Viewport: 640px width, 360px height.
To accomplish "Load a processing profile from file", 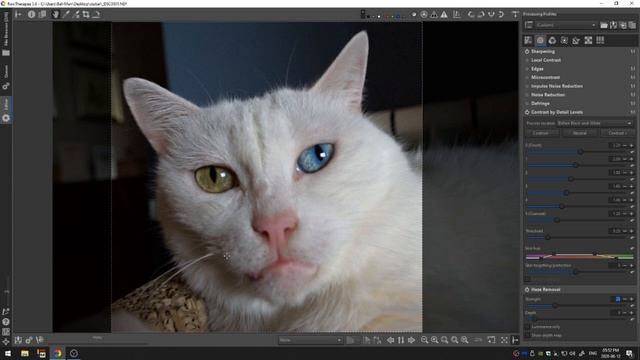I will [x=604, y=25].
